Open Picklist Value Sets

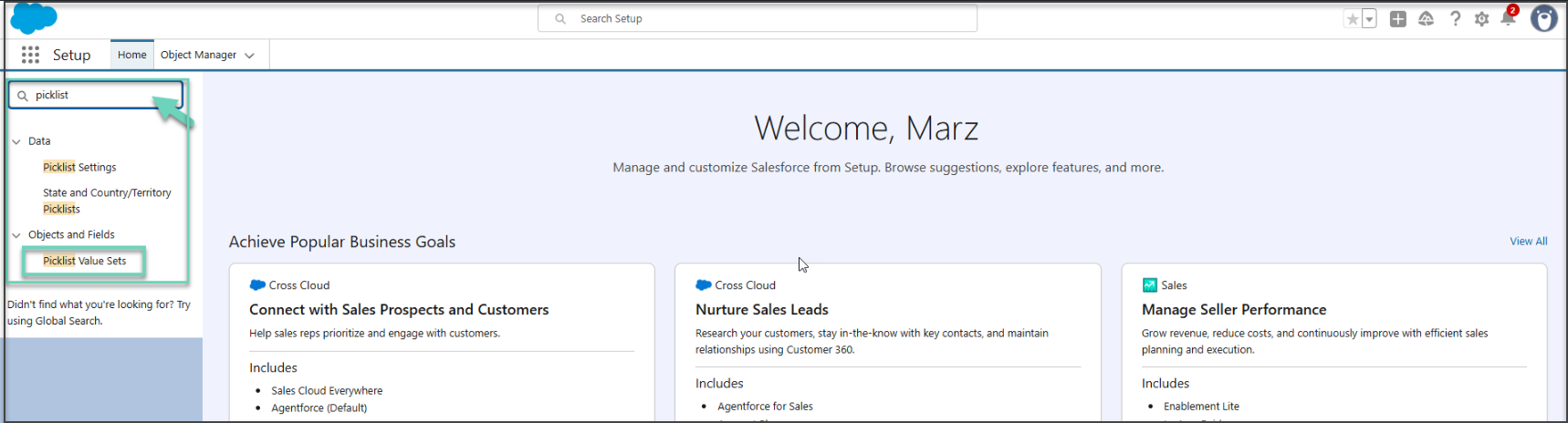(x=85, y=261)
